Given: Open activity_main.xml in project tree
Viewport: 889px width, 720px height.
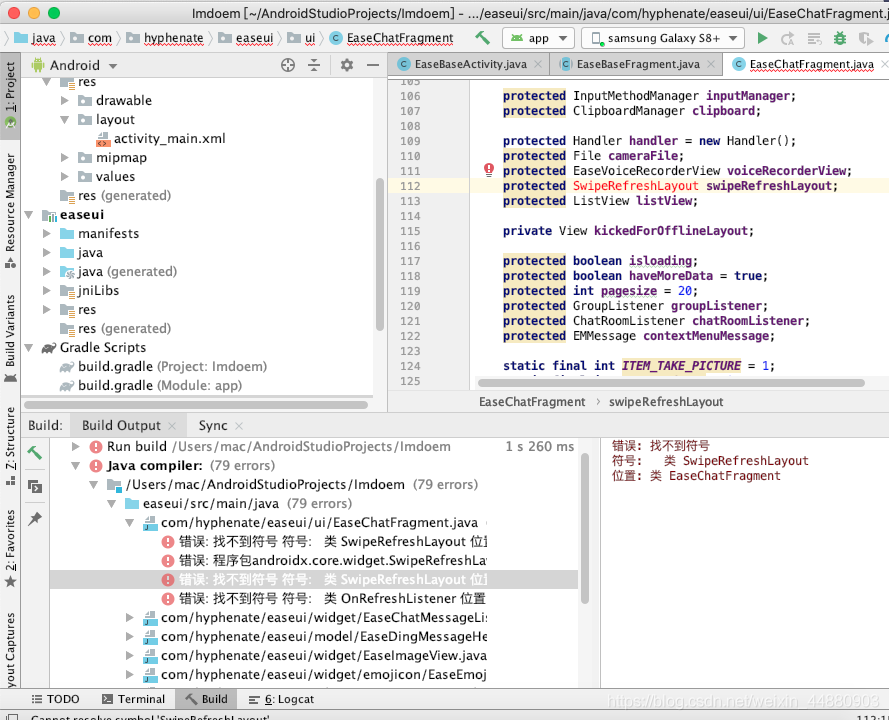Looking at the screenshot, I should pos(169,139).
